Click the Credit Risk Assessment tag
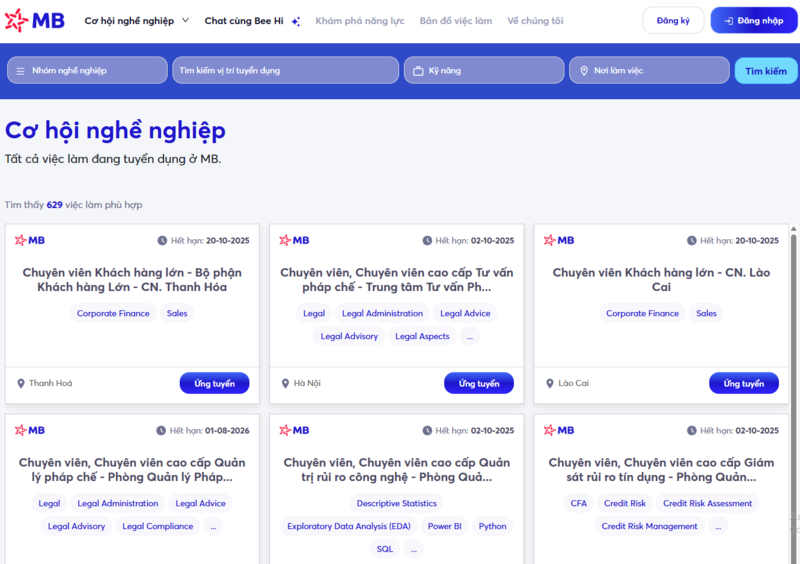This screenshot has width=800, height=564. (x=707, y=503)
